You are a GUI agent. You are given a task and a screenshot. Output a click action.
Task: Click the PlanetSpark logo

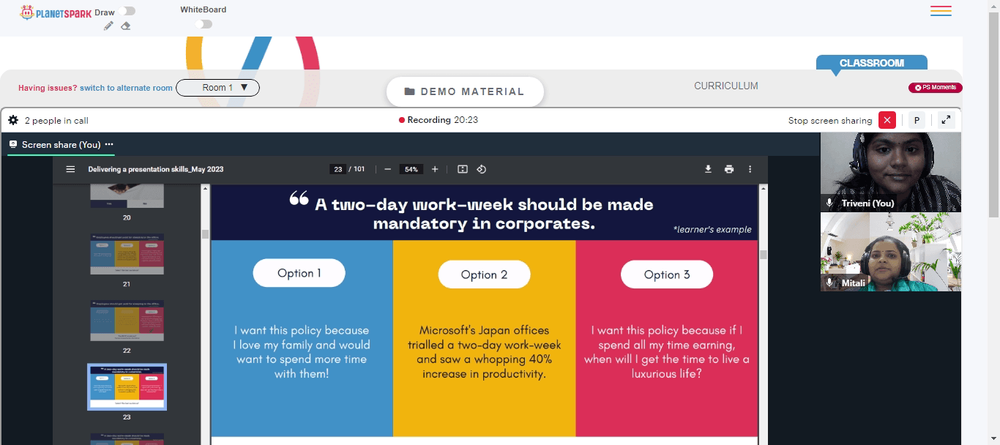[x=56, y=12]
